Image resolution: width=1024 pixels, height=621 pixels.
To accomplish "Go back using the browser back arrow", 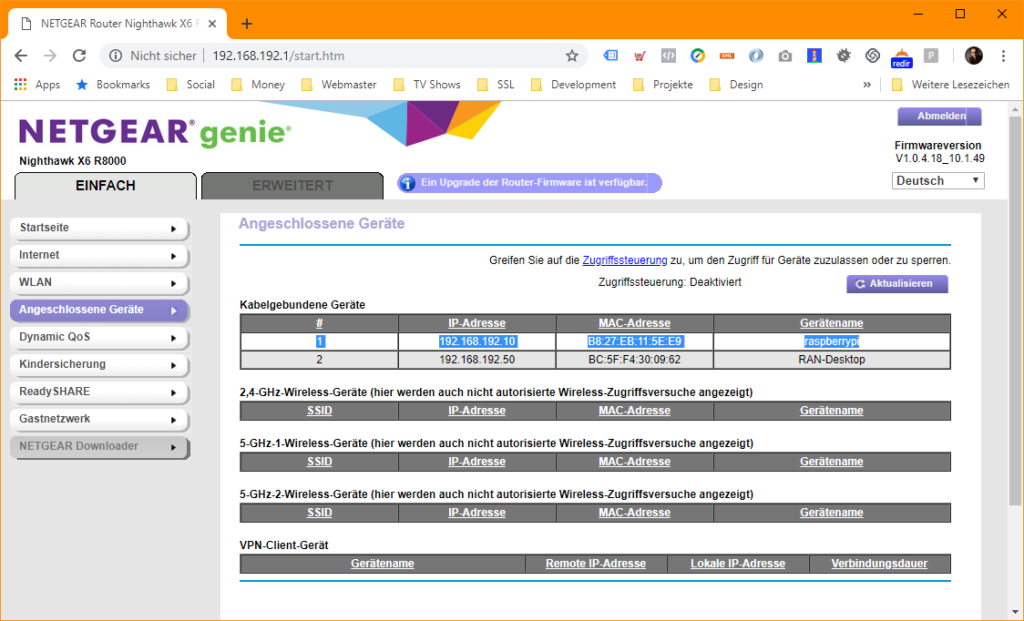I will 21,56.
